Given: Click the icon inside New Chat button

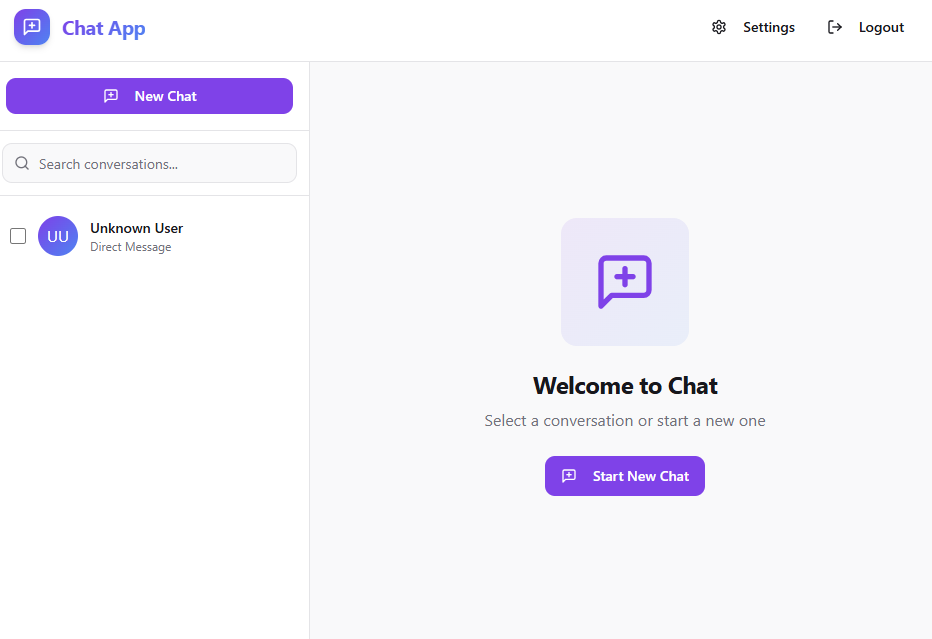Looking at the screenshot, I should coord(111,96).
